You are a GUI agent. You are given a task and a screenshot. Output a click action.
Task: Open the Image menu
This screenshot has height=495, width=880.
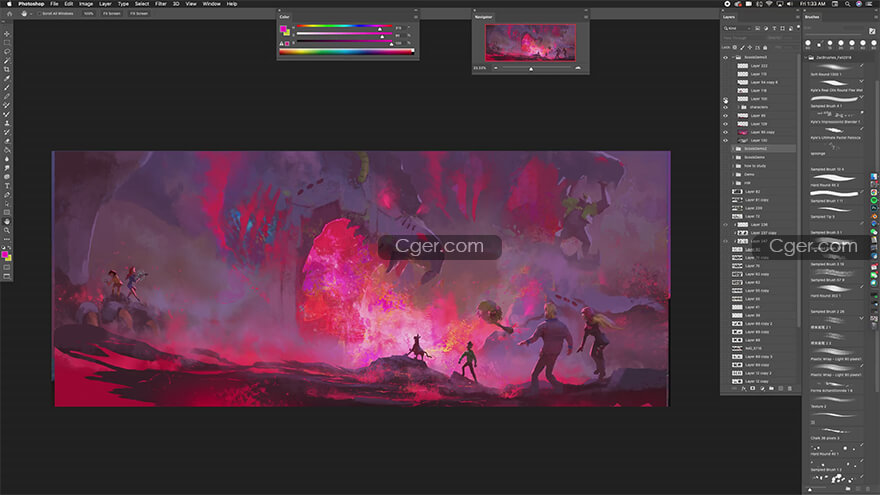pos(86,4)
